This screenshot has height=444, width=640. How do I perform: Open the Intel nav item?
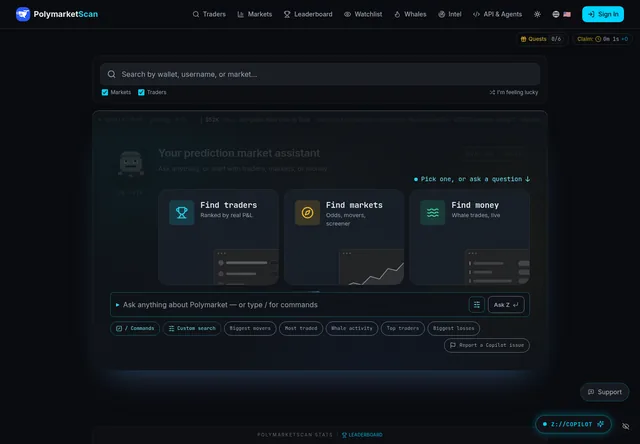(x=449, y=14)
